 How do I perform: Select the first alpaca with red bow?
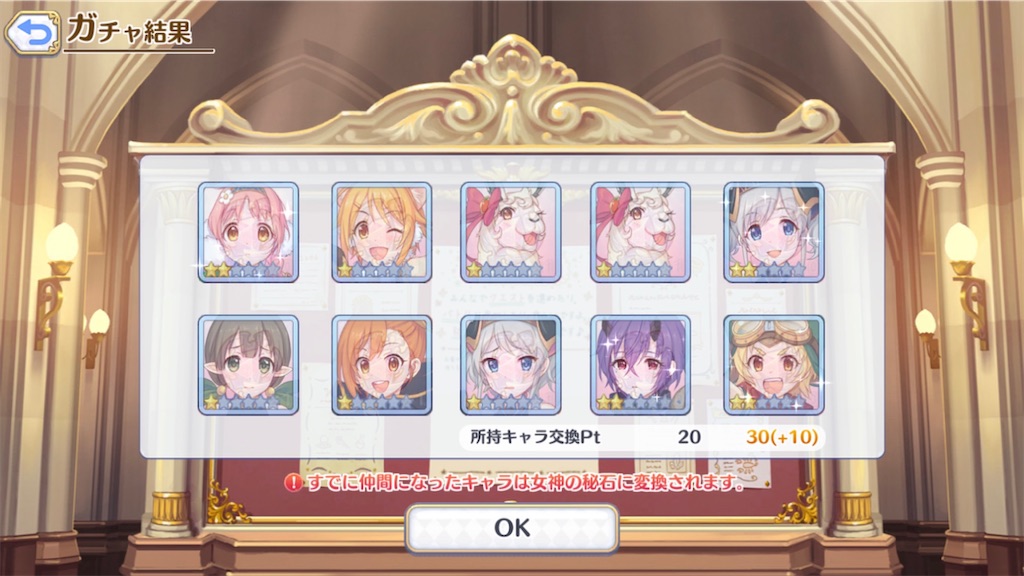pos(511,232)
